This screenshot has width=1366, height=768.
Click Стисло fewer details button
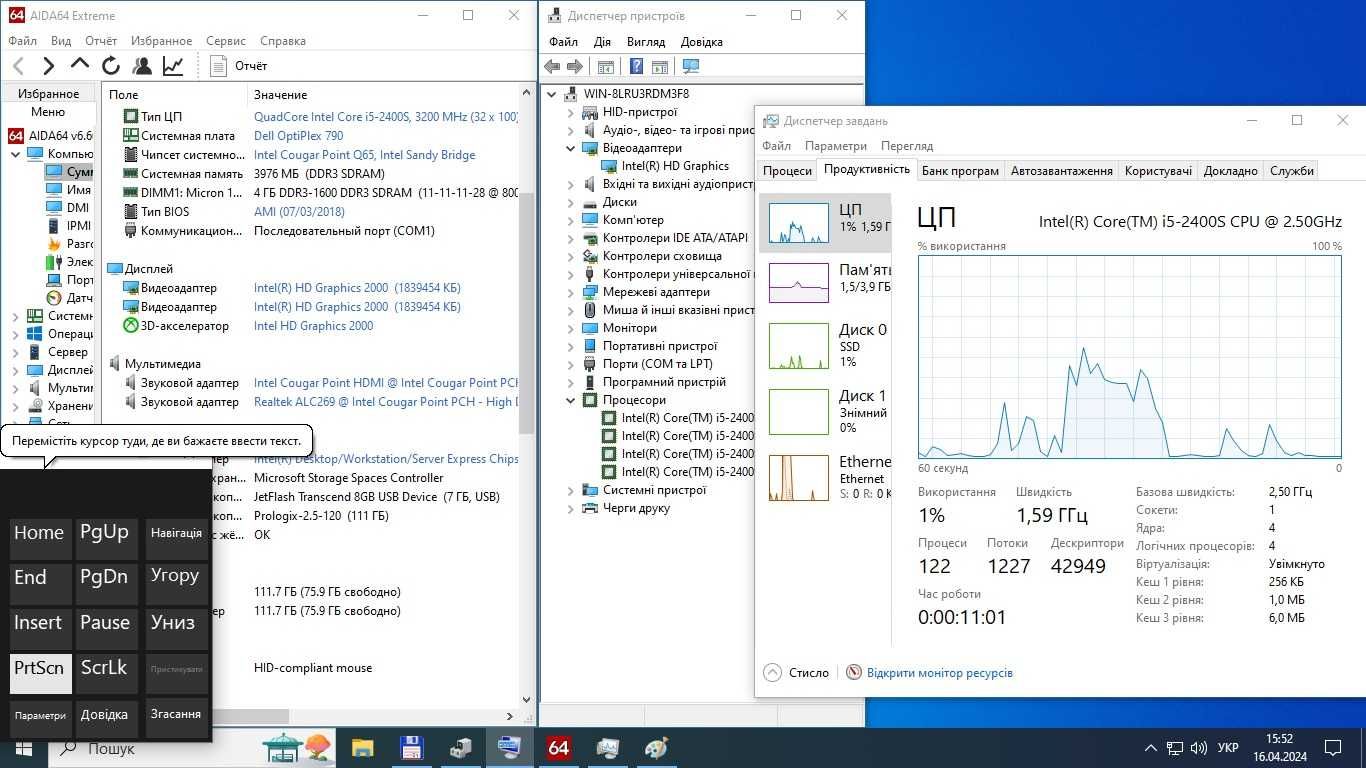tap(797, 673)
